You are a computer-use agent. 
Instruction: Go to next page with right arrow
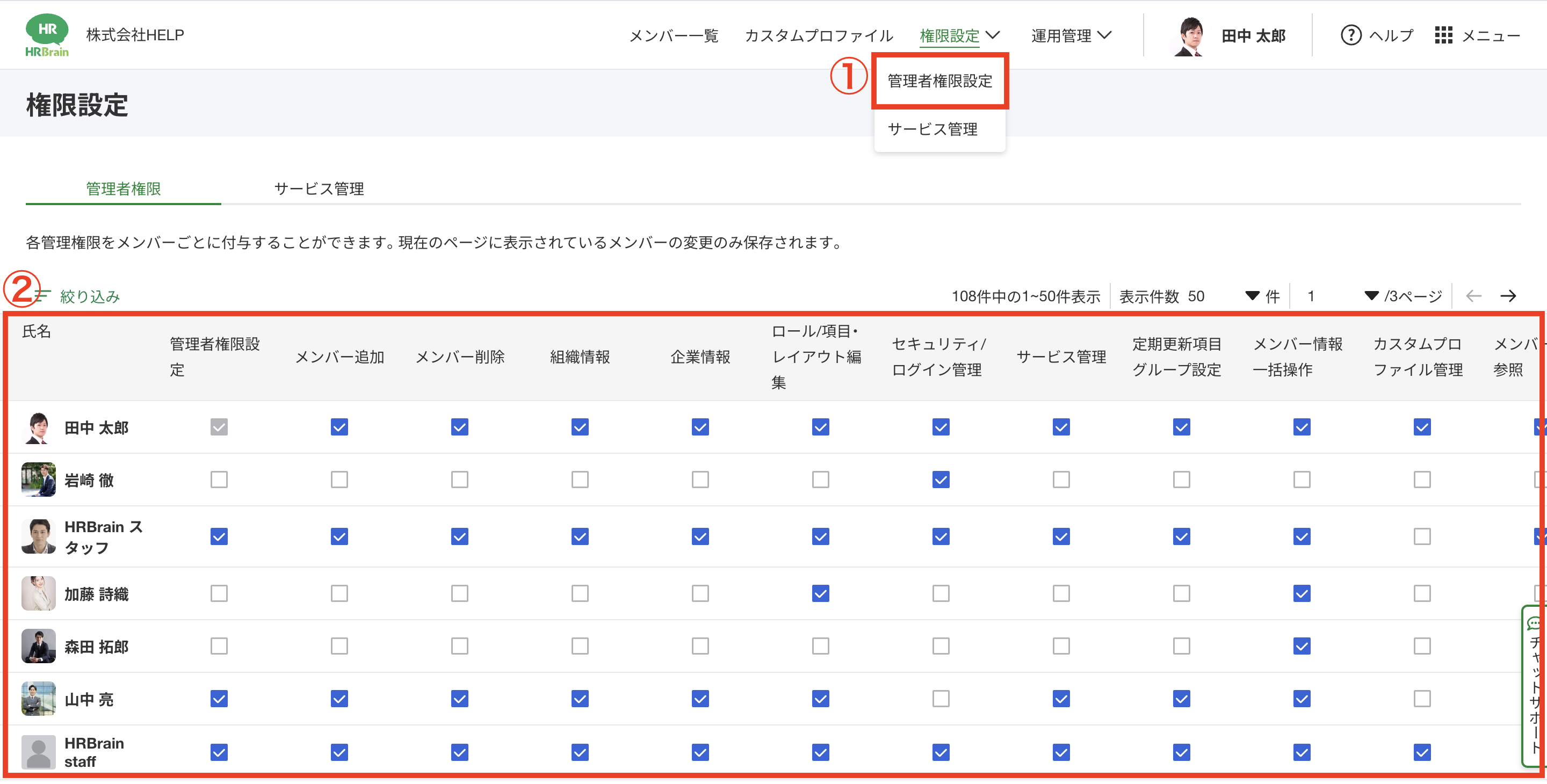1508,296
